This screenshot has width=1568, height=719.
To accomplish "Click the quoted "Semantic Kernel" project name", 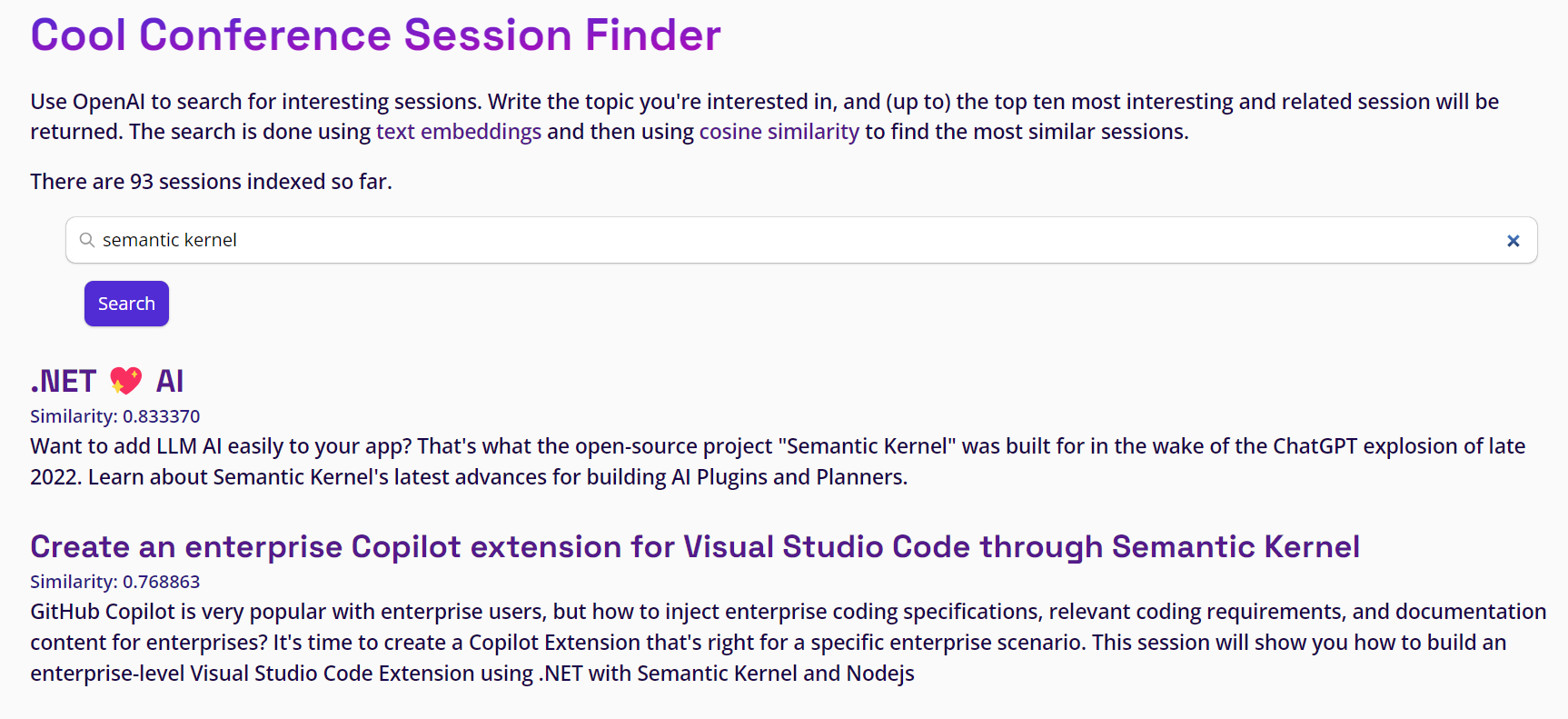I will (867, 446).
